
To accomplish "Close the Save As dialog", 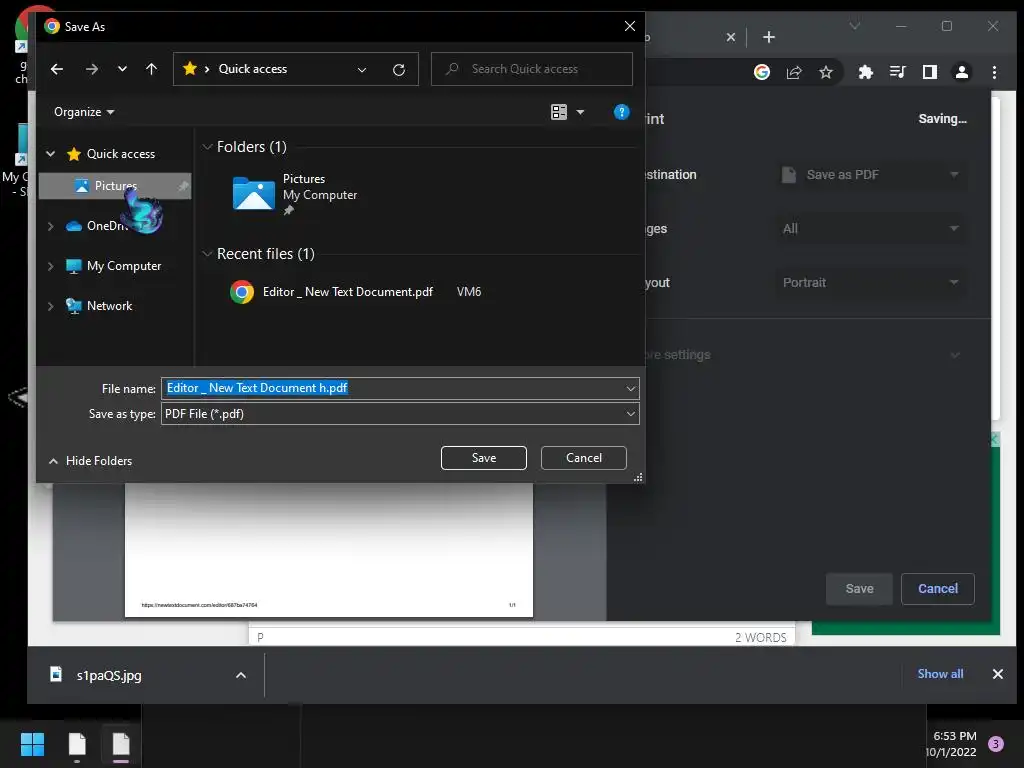I will (x=630, y=26).
